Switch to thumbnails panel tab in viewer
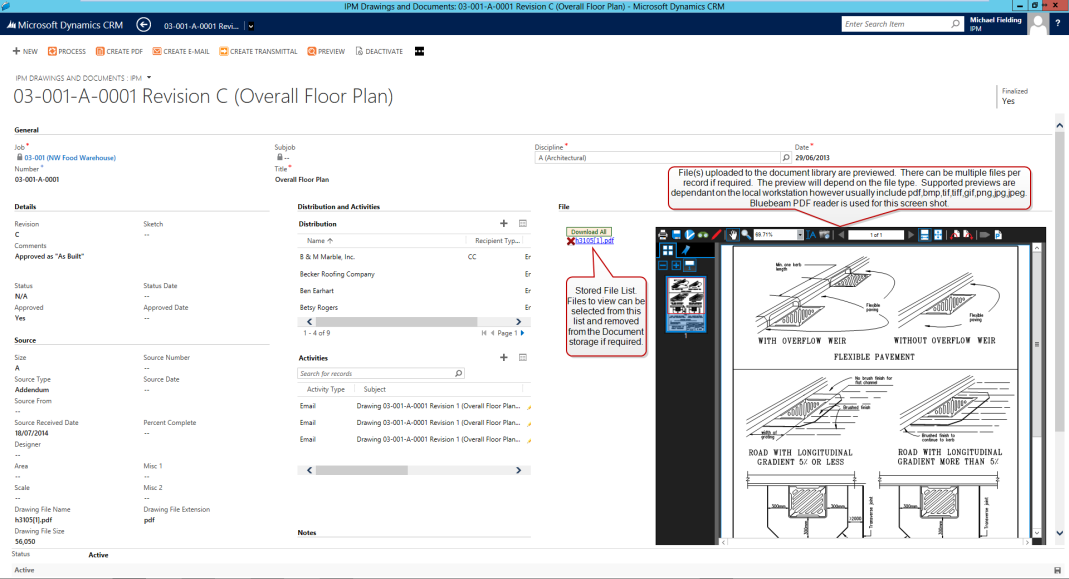 coord(667,250)
